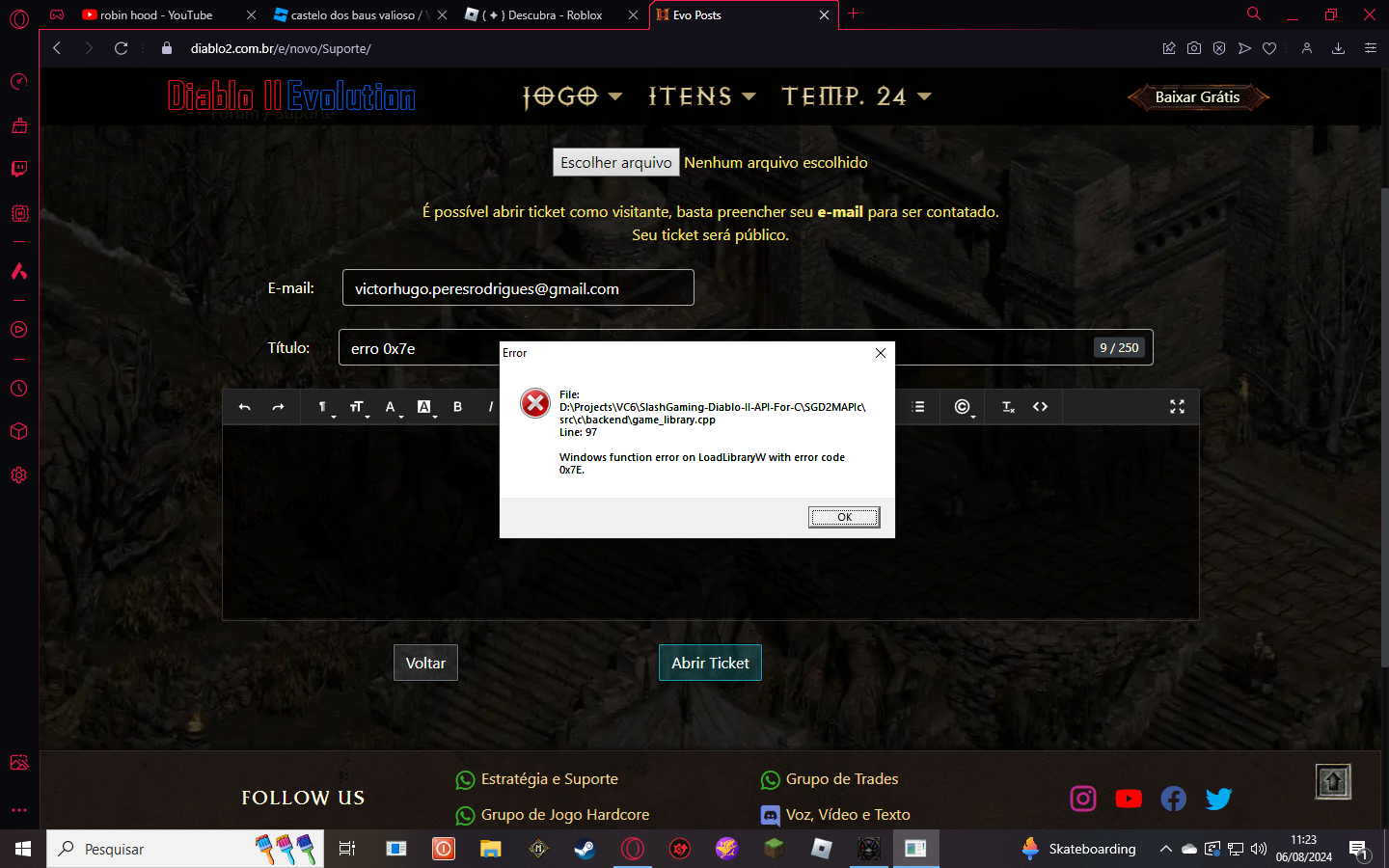Open the Twitter icon in the footer

click(x=1219, y=799)
